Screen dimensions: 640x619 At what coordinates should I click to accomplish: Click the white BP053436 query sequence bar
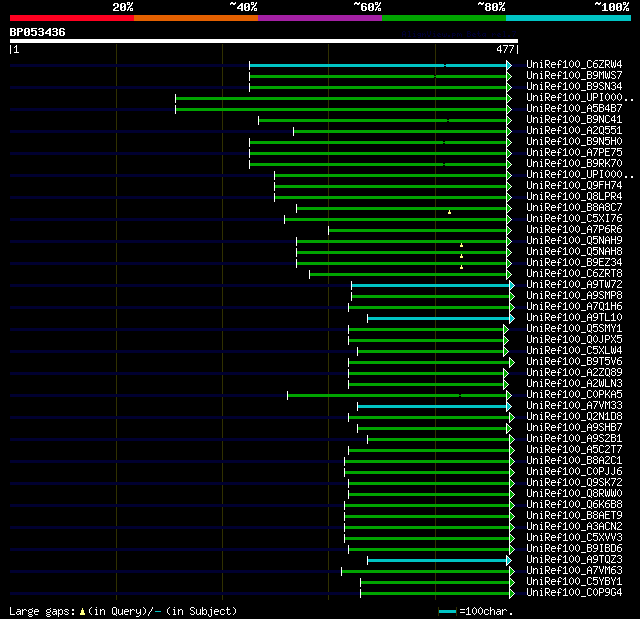[264, 41]
